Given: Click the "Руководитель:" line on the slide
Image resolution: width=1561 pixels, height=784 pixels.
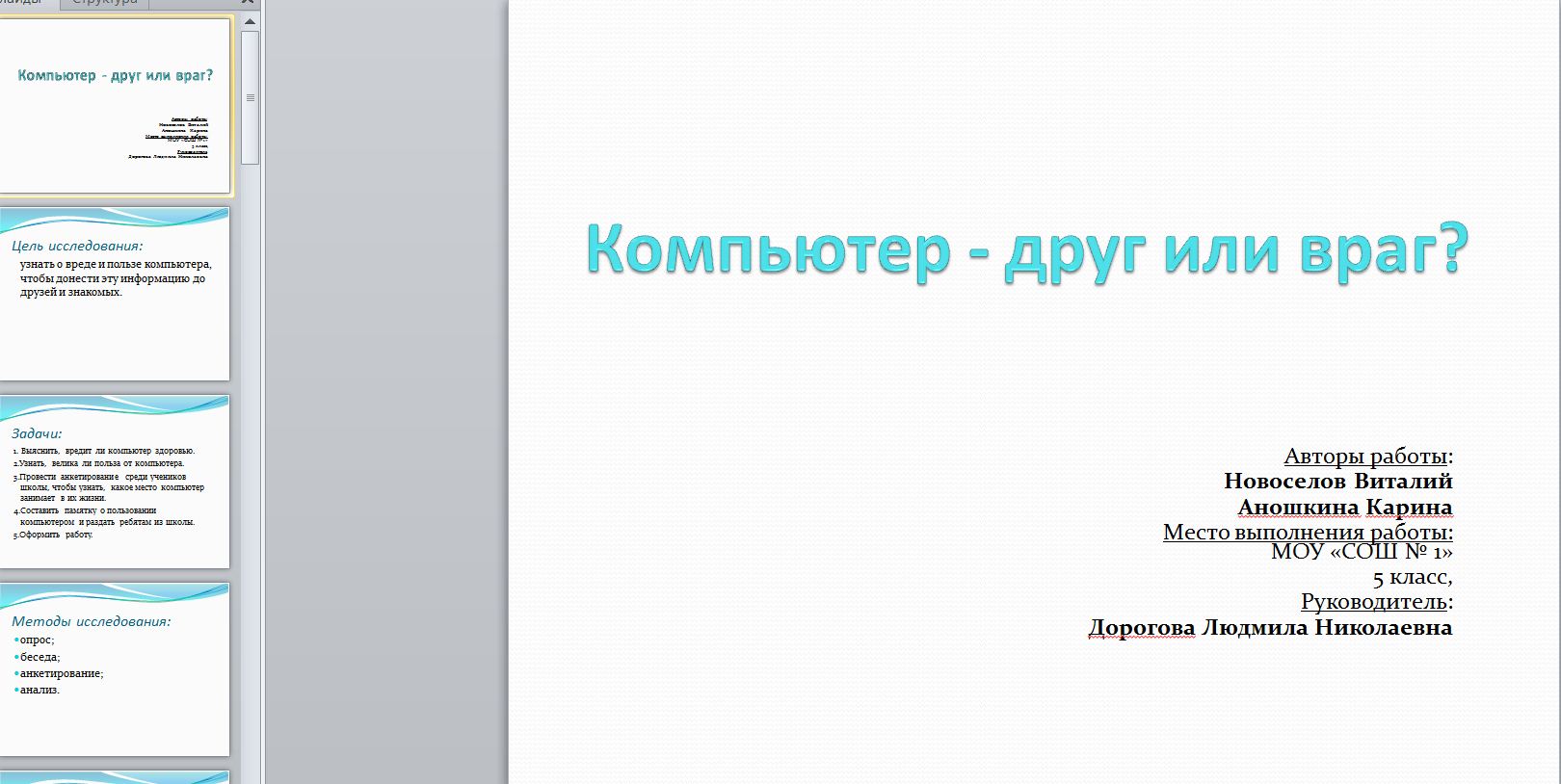Looking at the screenshot, I should click(x=1377, y=602).
